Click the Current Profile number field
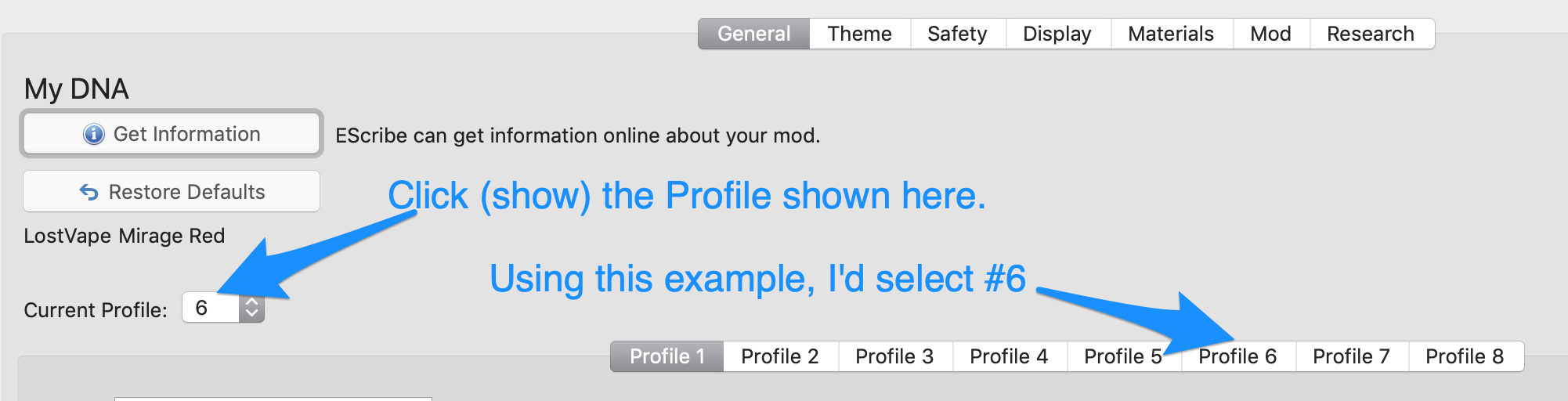Screen dimensions: 1568x401 click(x=210, y=308)
